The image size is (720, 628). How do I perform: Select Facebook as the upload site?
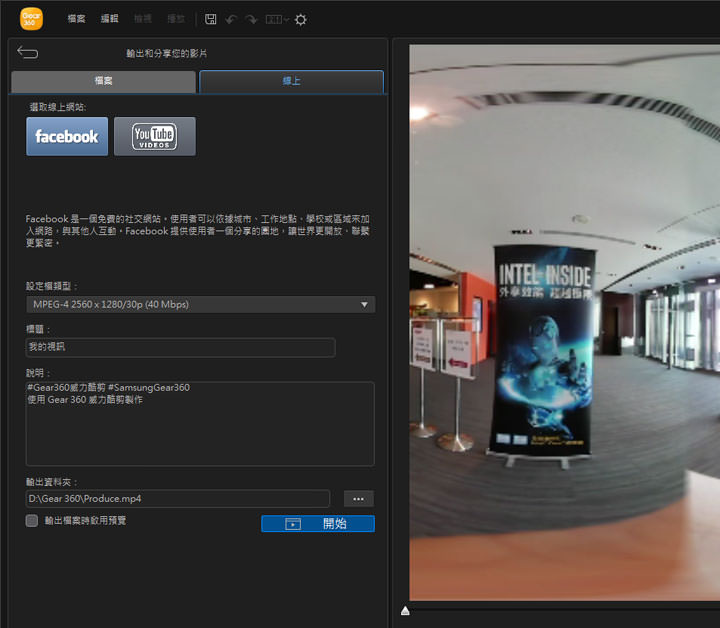[x=67, y=136]
